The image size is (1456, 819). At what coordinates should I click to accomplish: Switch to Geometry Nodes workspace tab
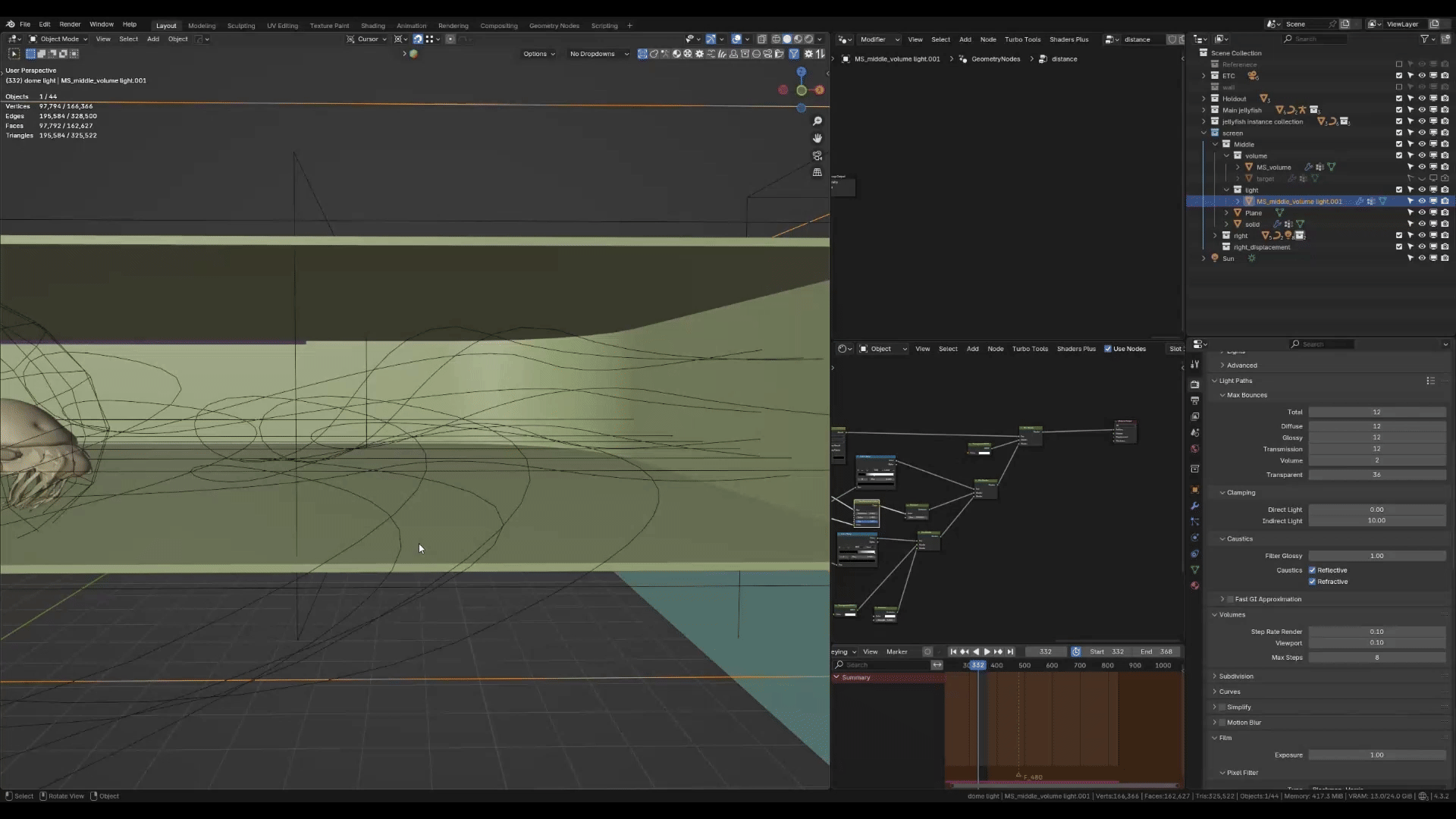[554, 26]
